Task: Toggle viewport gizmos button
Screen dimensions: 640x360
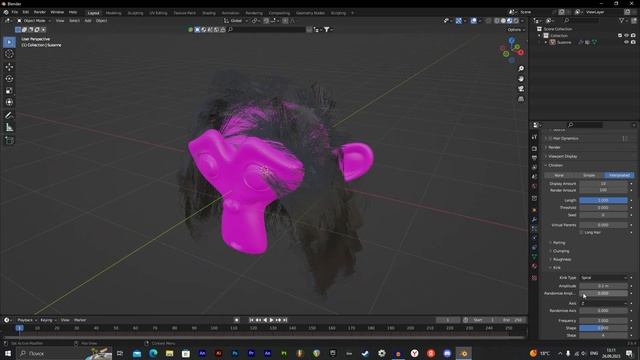Action: pos(459,21)
